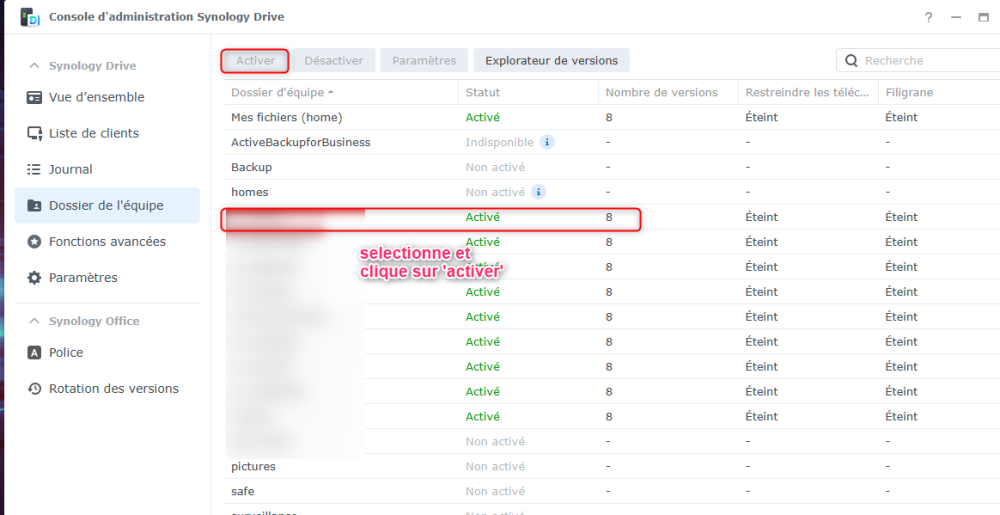Open Explorateur de versions
The height and width of the screenshot is (515, 1000).
[551, 61]
